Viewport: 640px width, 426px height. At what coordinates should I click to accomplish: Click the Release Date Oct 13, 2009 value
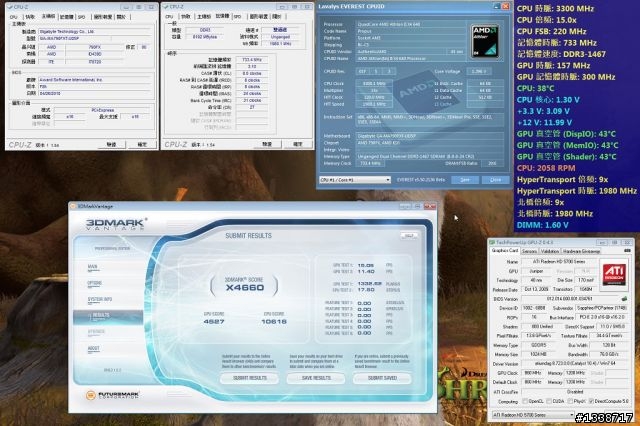(x=535, y=289)
